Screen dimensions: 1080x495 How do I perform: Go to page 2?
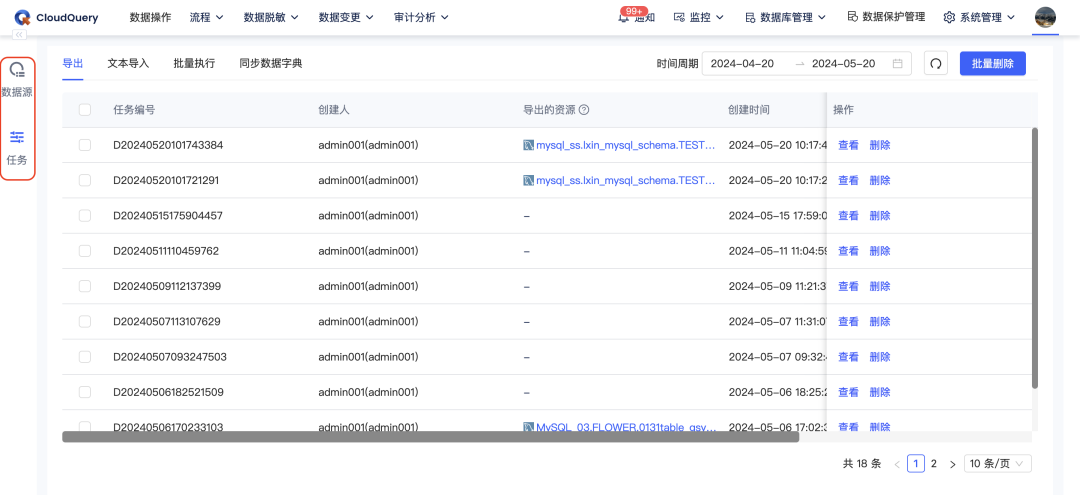[934, 464]
